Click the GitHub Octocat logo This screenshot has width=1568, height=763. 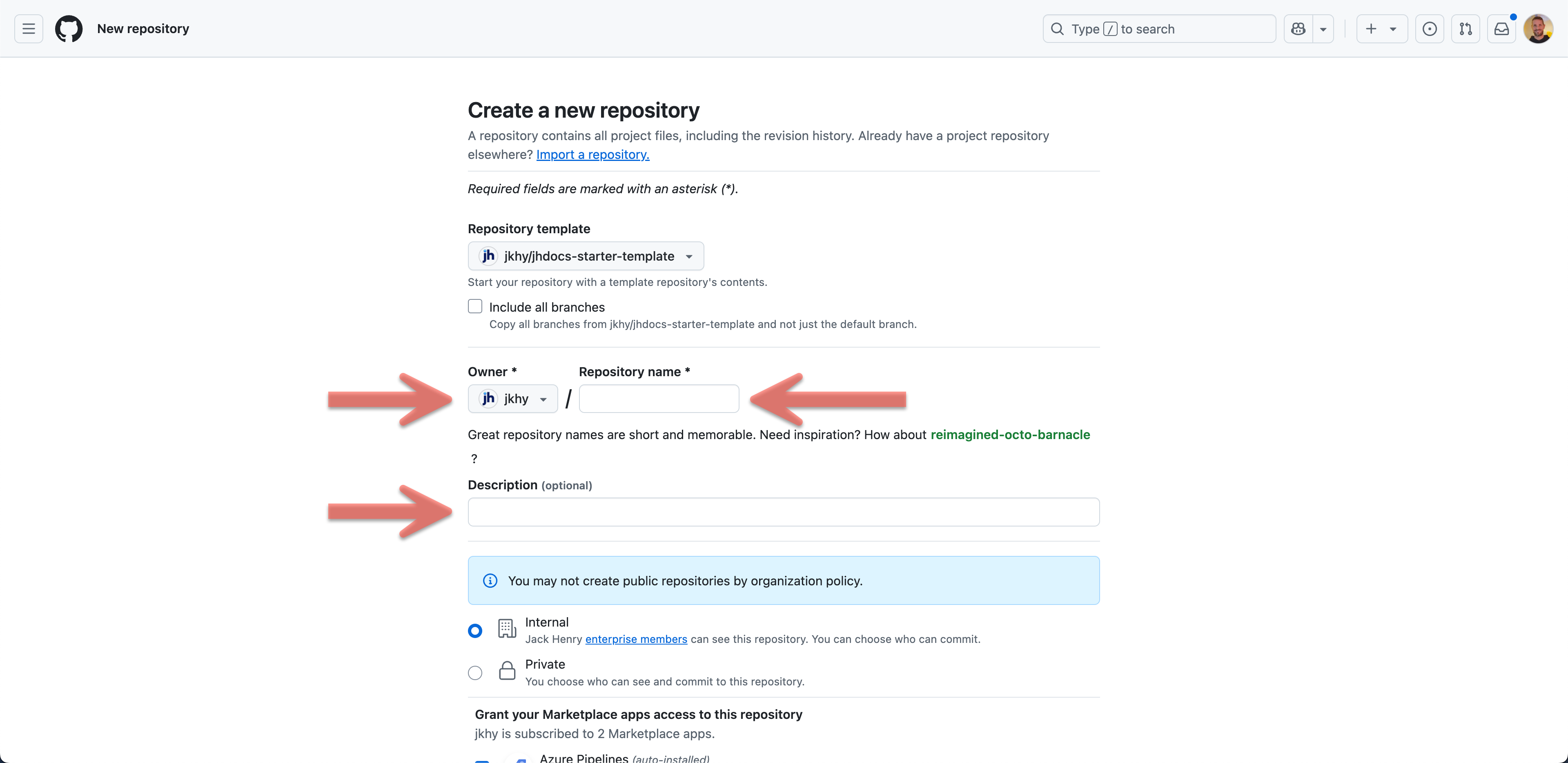click(69, 29)
